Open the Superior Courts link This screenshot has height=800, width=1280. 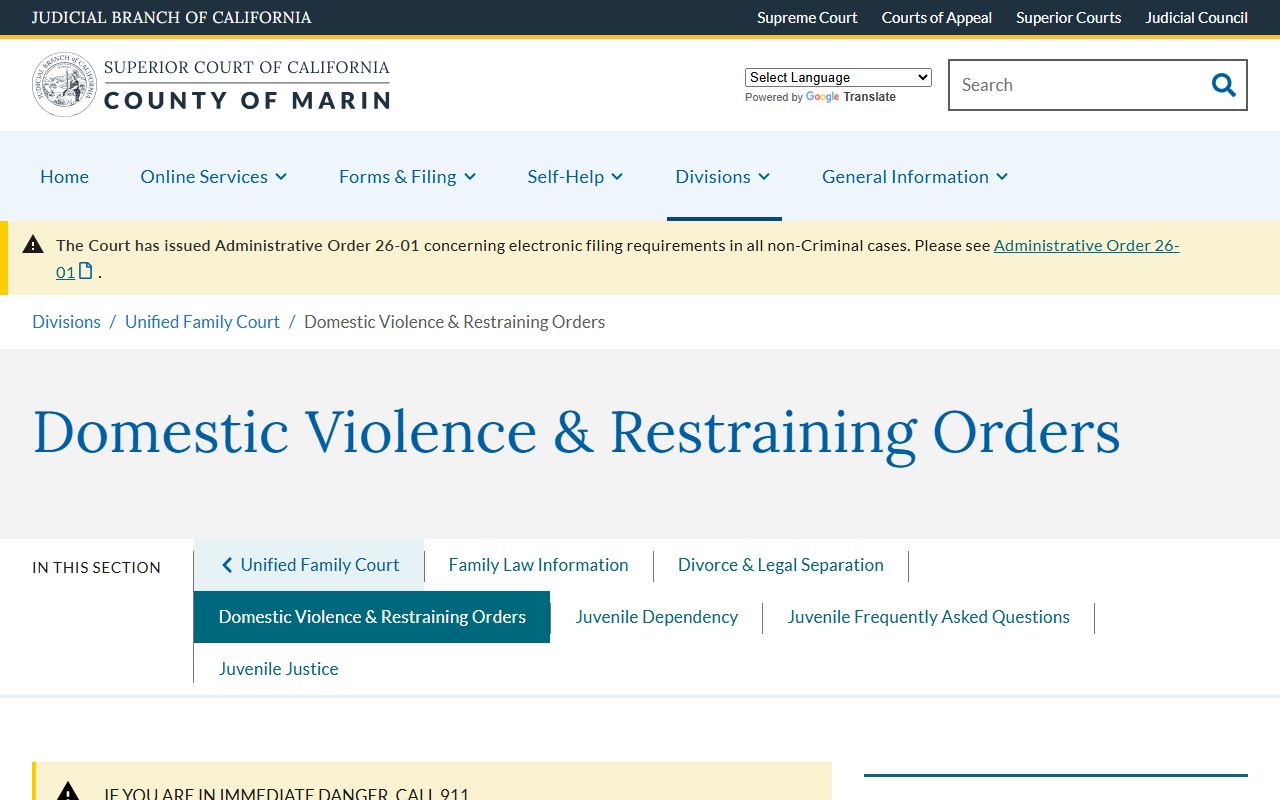pos(1068,17)
